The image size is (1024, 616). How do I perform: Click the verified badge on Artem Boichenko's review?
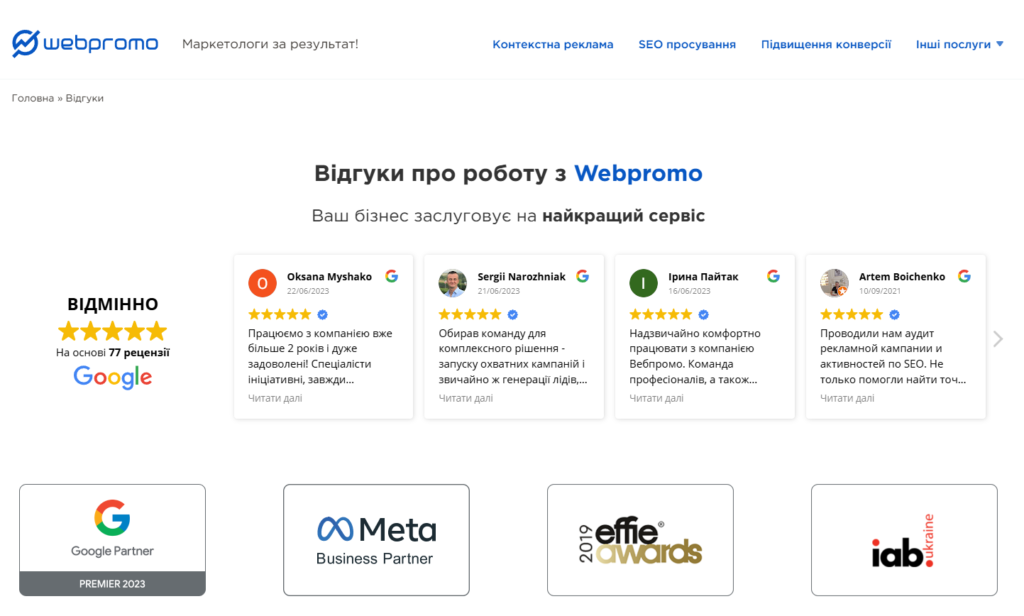pyautogui.click(x=895, y=313)
